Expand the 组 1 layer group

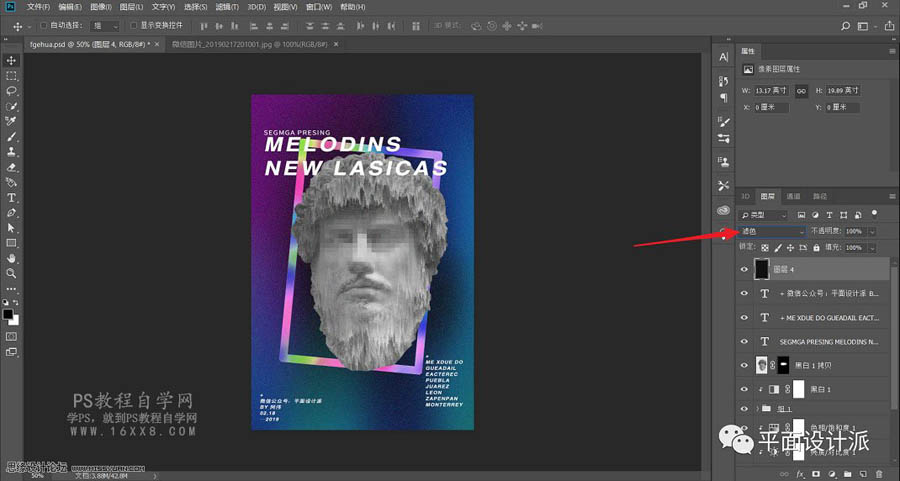tap(756, 409)
